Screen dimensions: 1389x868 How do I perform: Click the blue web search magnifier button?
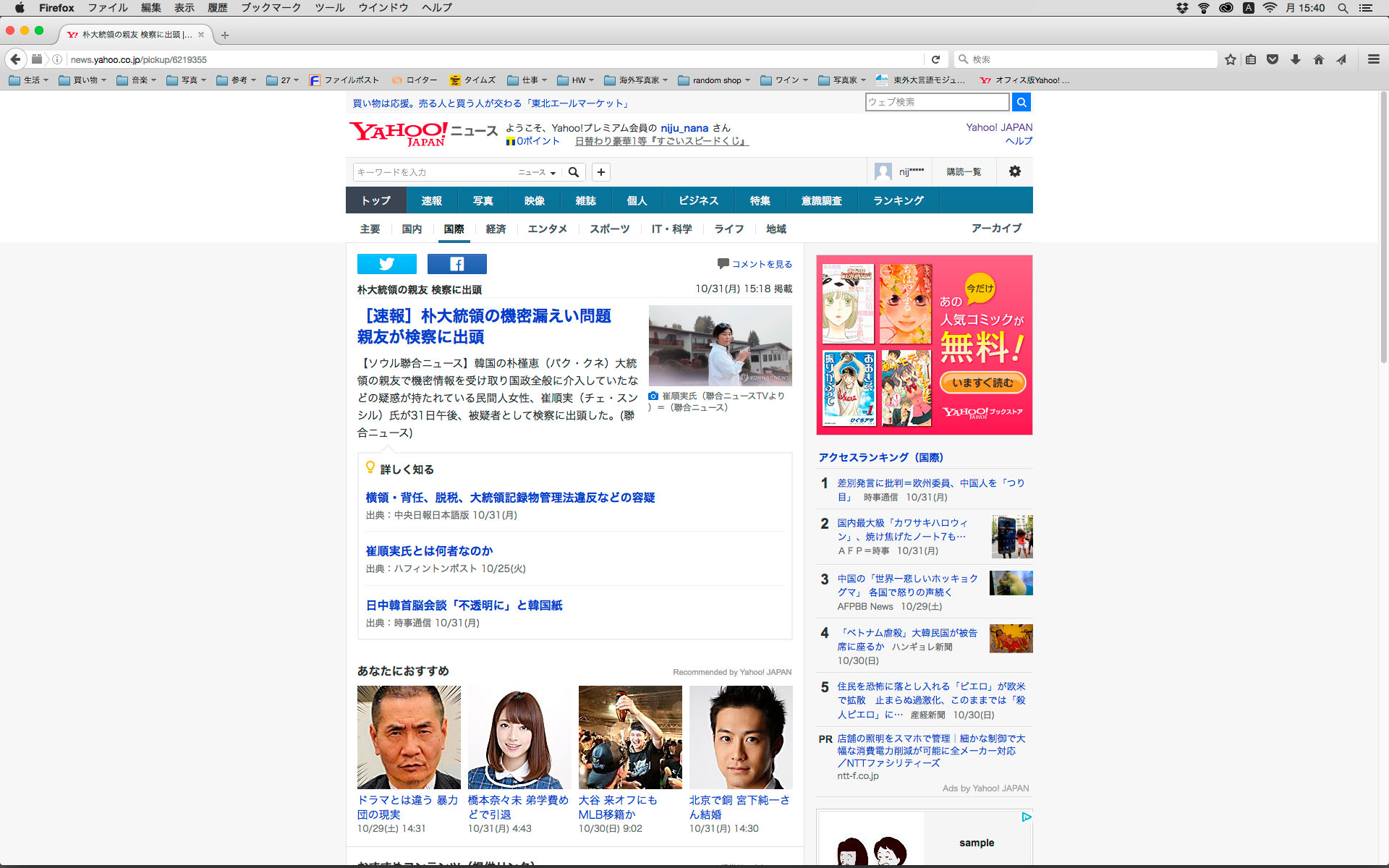(x=1021, y=102)
